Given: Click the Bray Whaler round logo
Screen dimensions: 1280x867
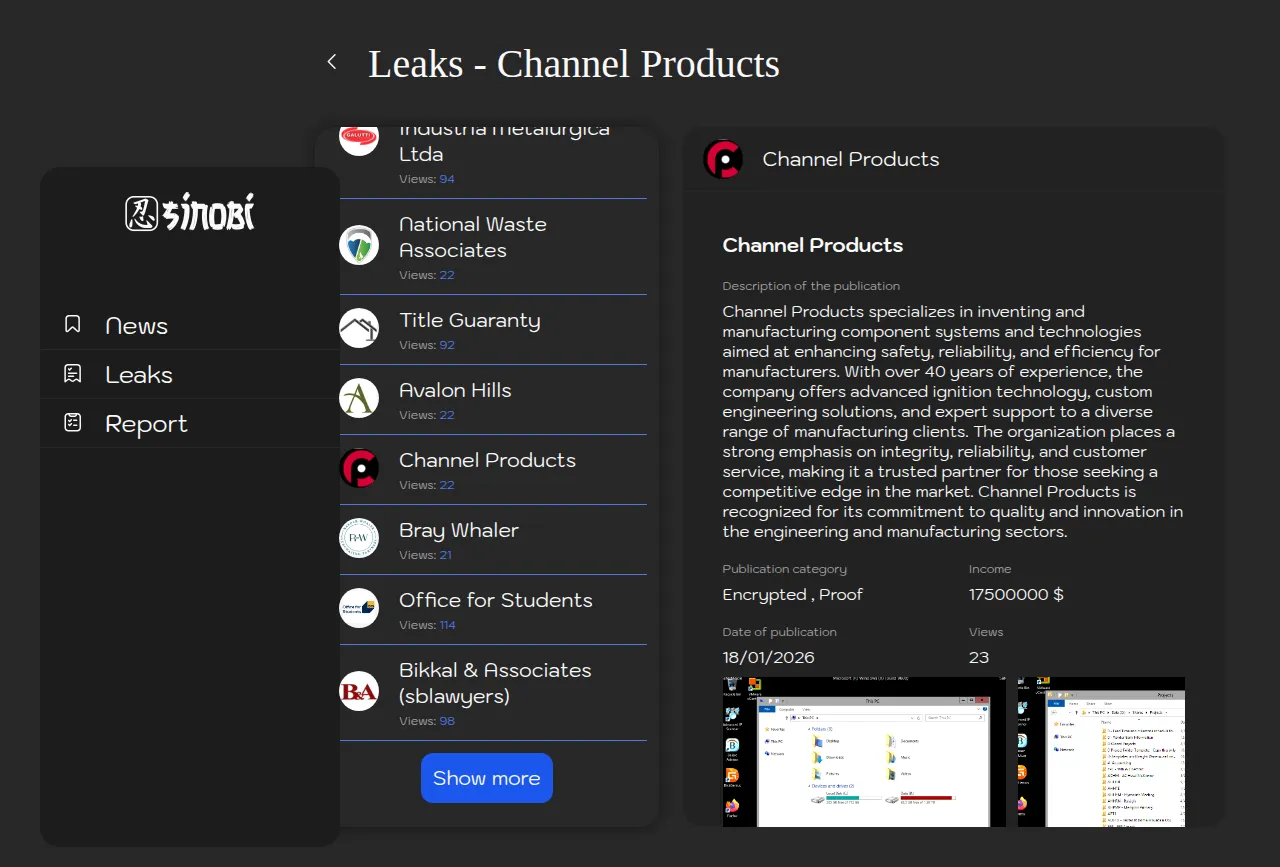Looking at the screenshot, I should 359,538.
